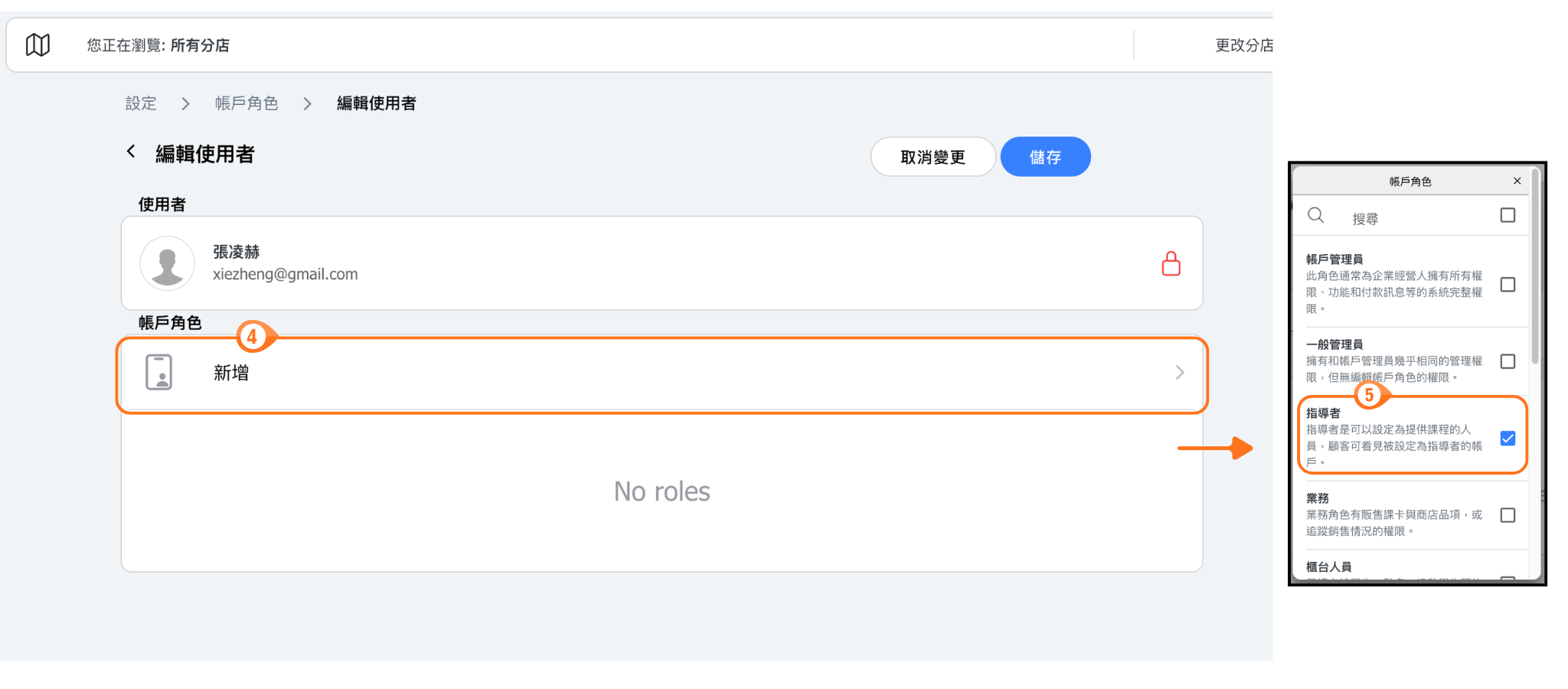The height and width of the screenshot is (689, 1568).
Task: Enable the 帳戶管理員 role checkbox
Action: coord(1508,285)
